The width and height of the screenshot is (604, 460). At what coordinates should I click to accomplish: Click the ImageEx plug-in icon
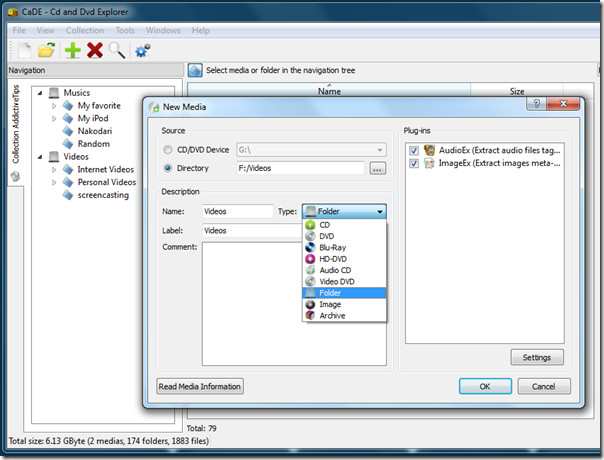pyautogui.click(x=429, y=163)
